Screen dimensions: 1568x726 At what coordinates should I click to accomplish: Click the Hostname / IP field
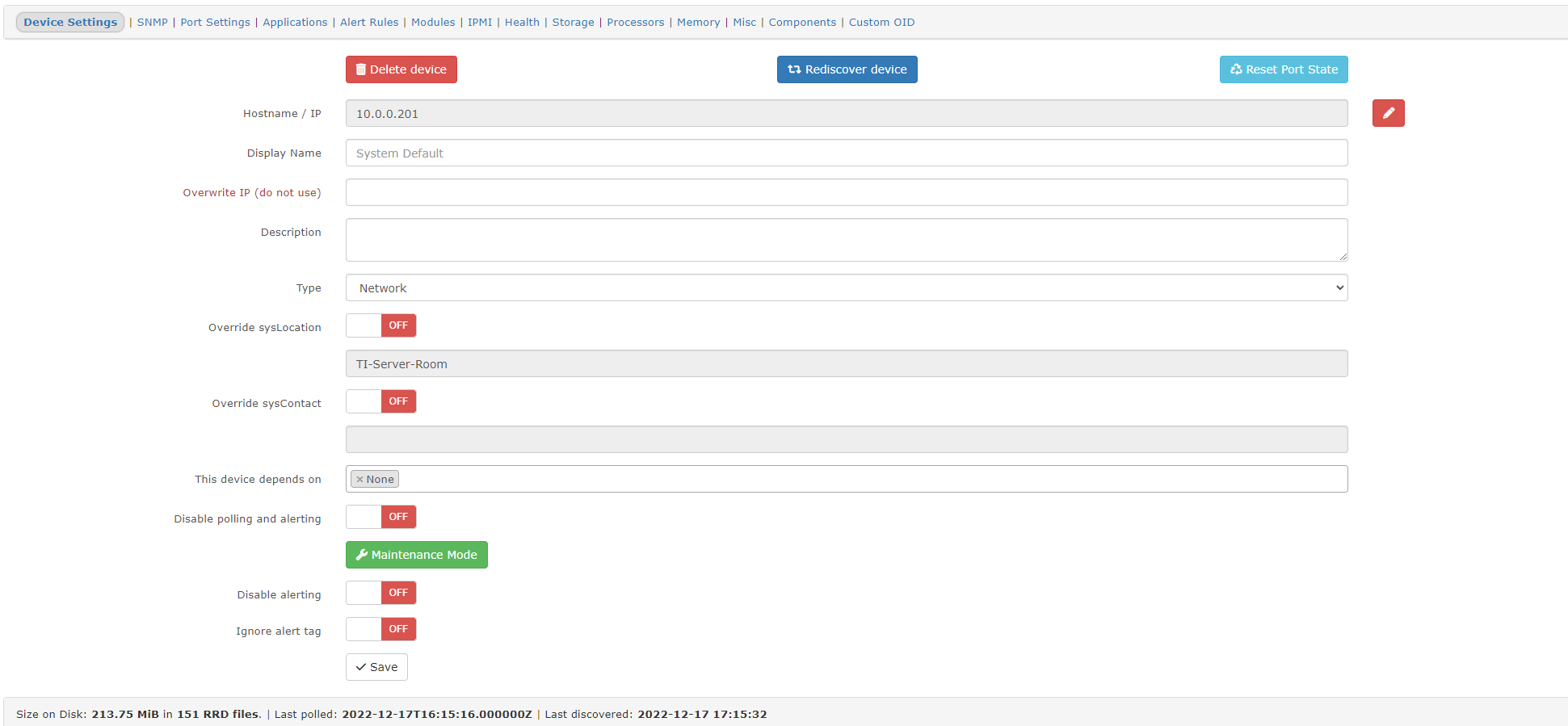(847, 113)
